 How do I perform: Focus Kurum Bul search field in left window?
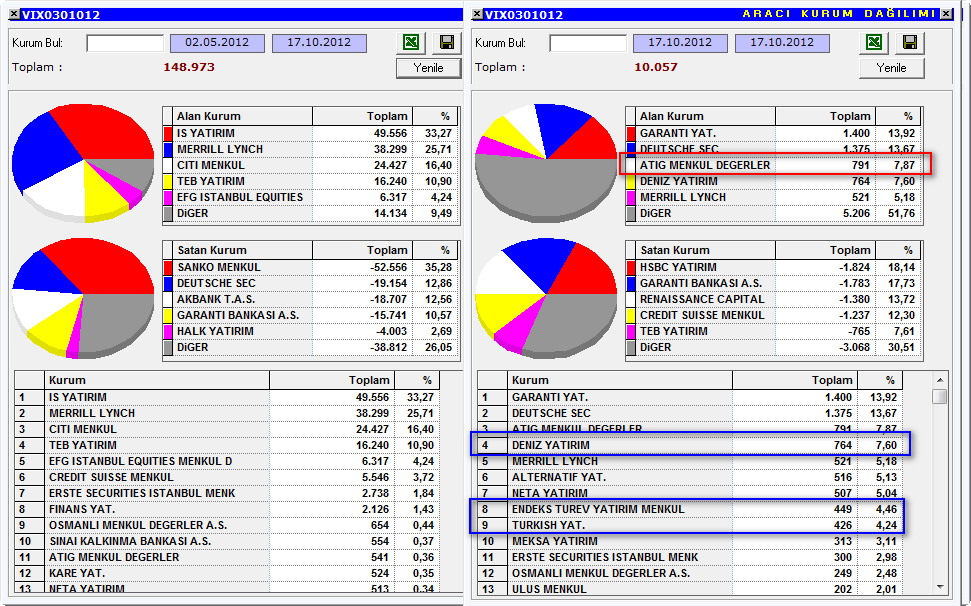[125, 43]
